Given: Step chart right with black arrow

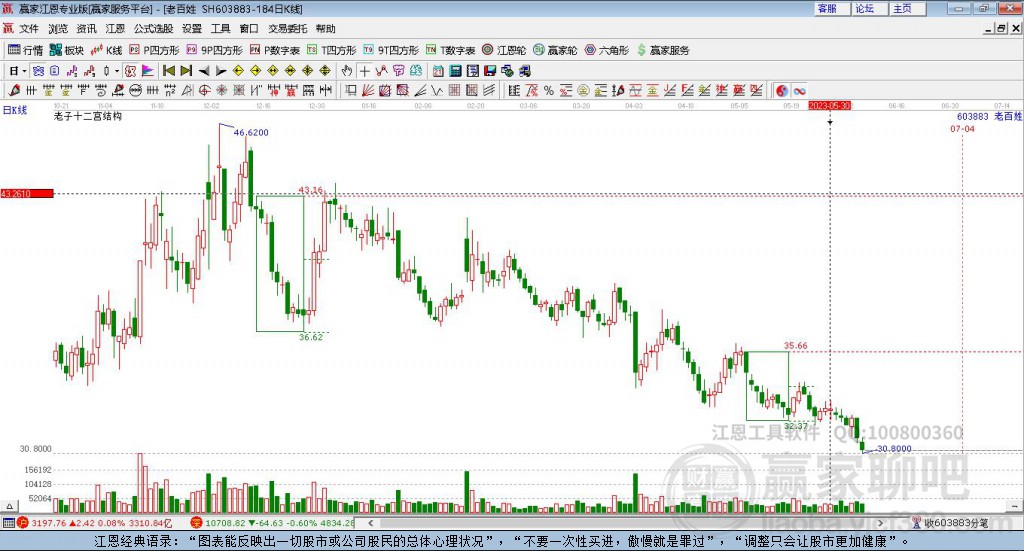Looking at the screenshot, I should [221, 71].
